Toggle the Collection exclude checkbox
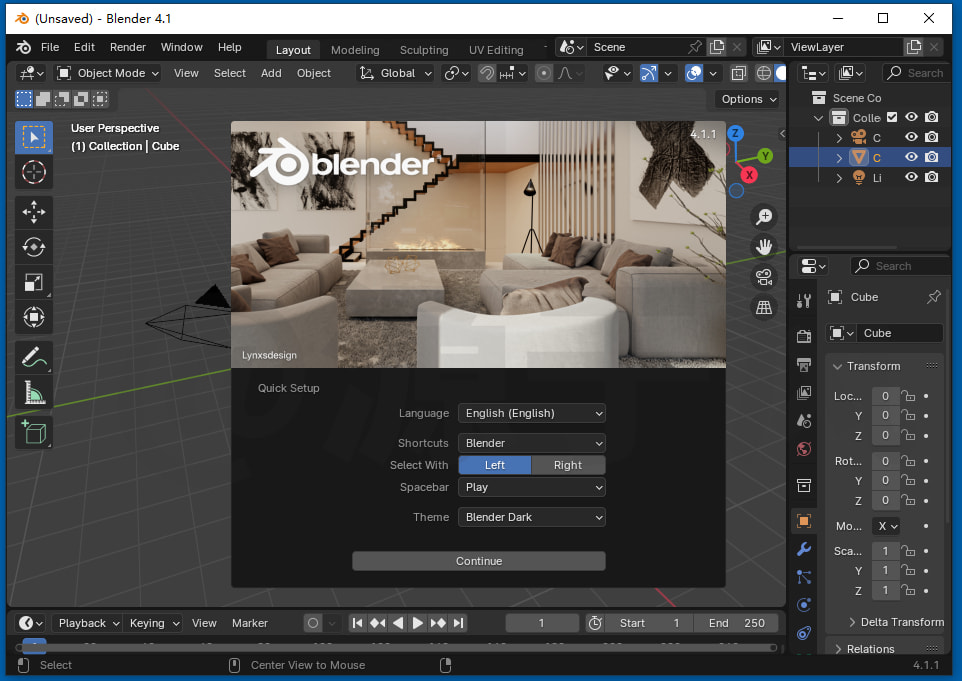Viewport: 962px width, 681px height. (892, 117)
